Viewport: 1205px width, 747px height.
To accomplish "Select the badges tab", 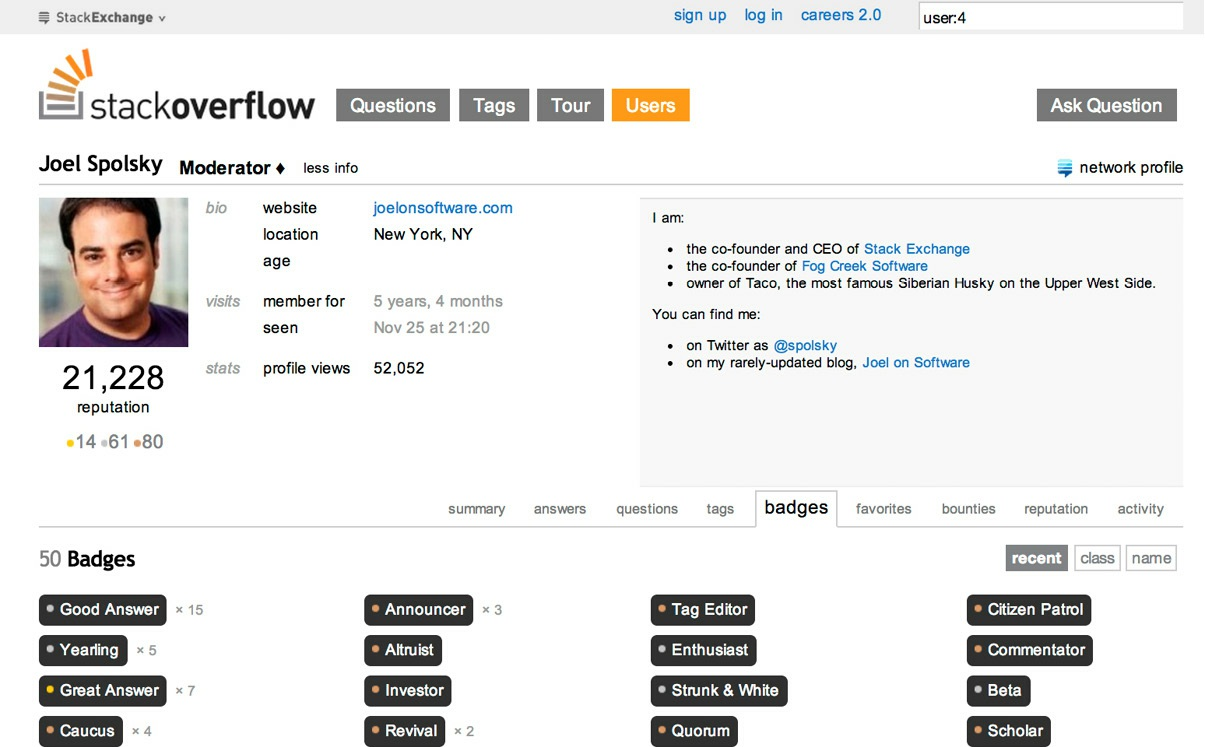I will 796,508.
